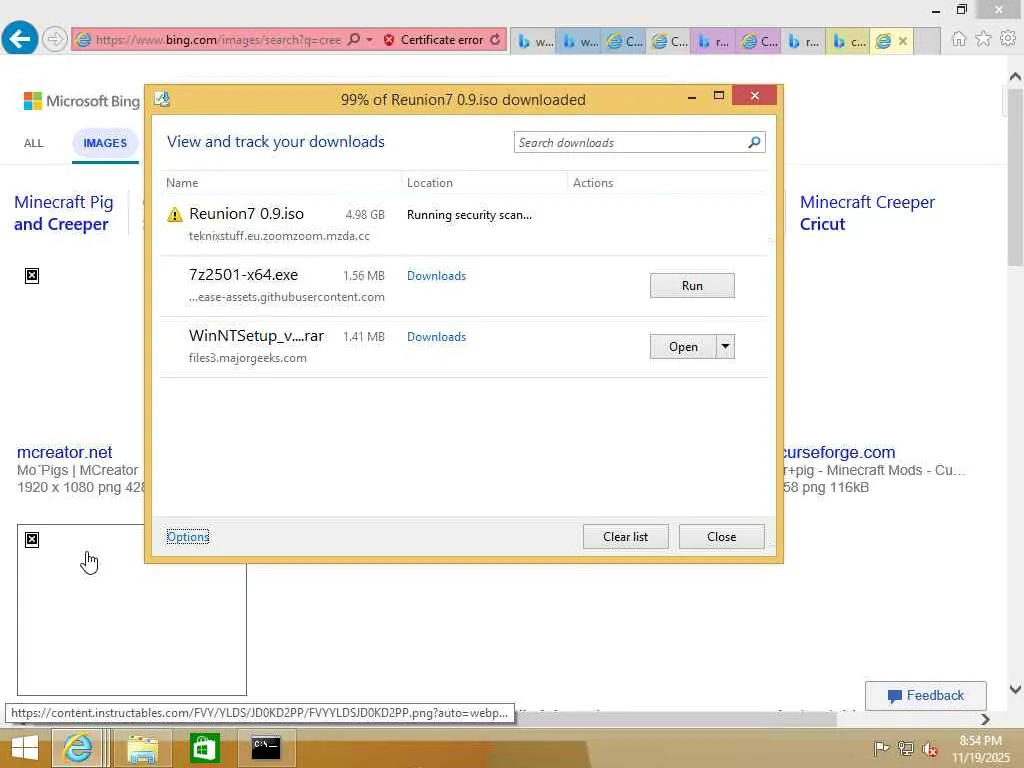Open the Certificate error notice
The width and height of the screenshot is (1024, 768).
point(434,40)
